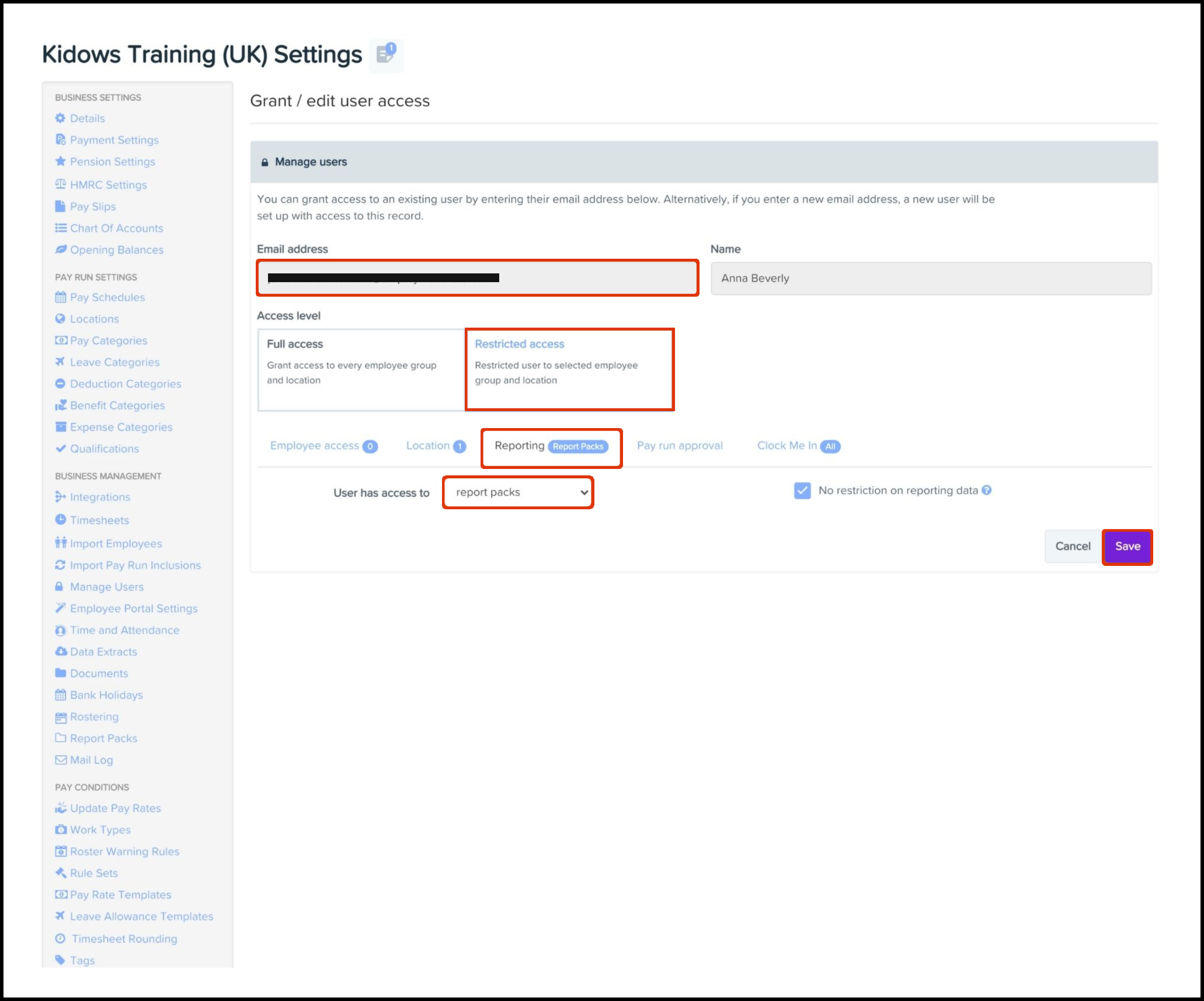Click the cloud icon beside Data Extracts

click(x=60, y=651)
